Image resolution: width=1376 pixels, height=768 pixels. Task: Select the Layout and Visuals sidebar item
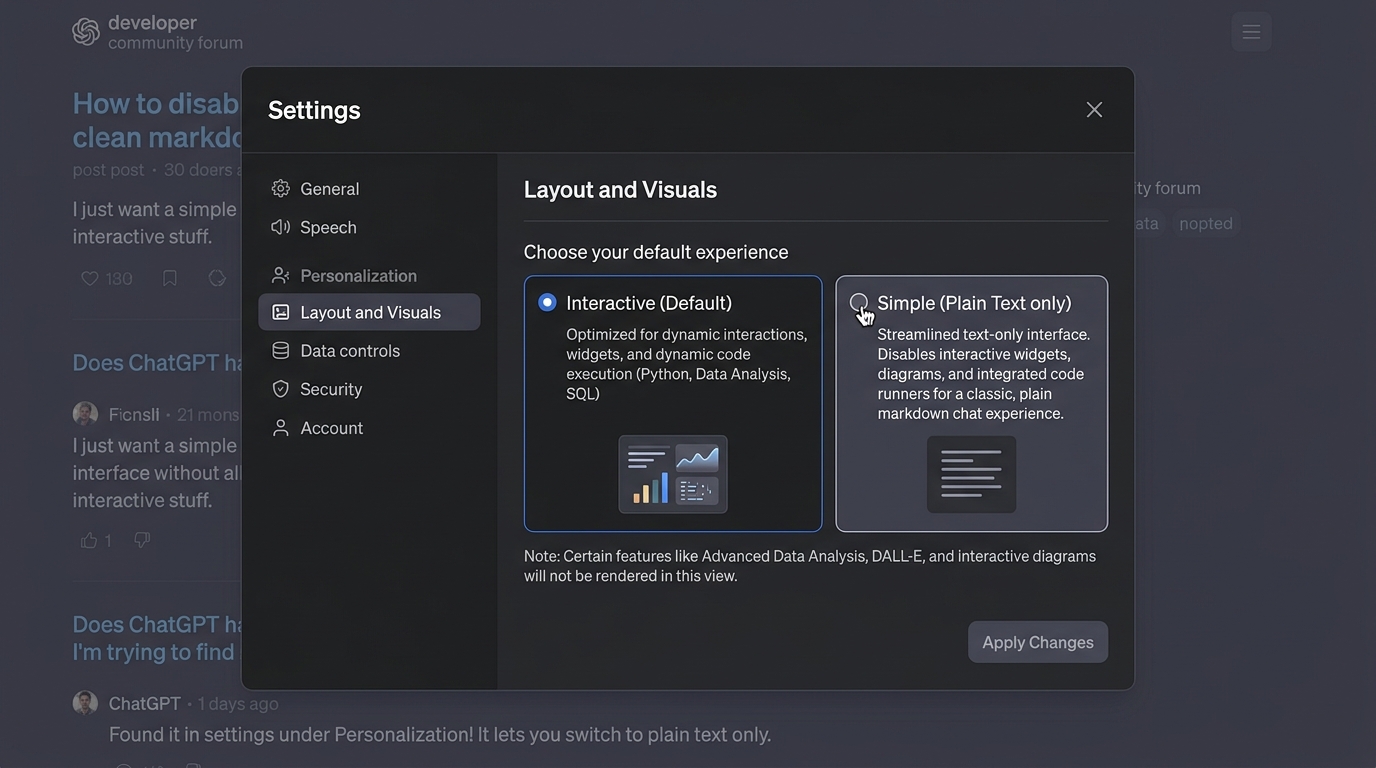coord(369,312)
